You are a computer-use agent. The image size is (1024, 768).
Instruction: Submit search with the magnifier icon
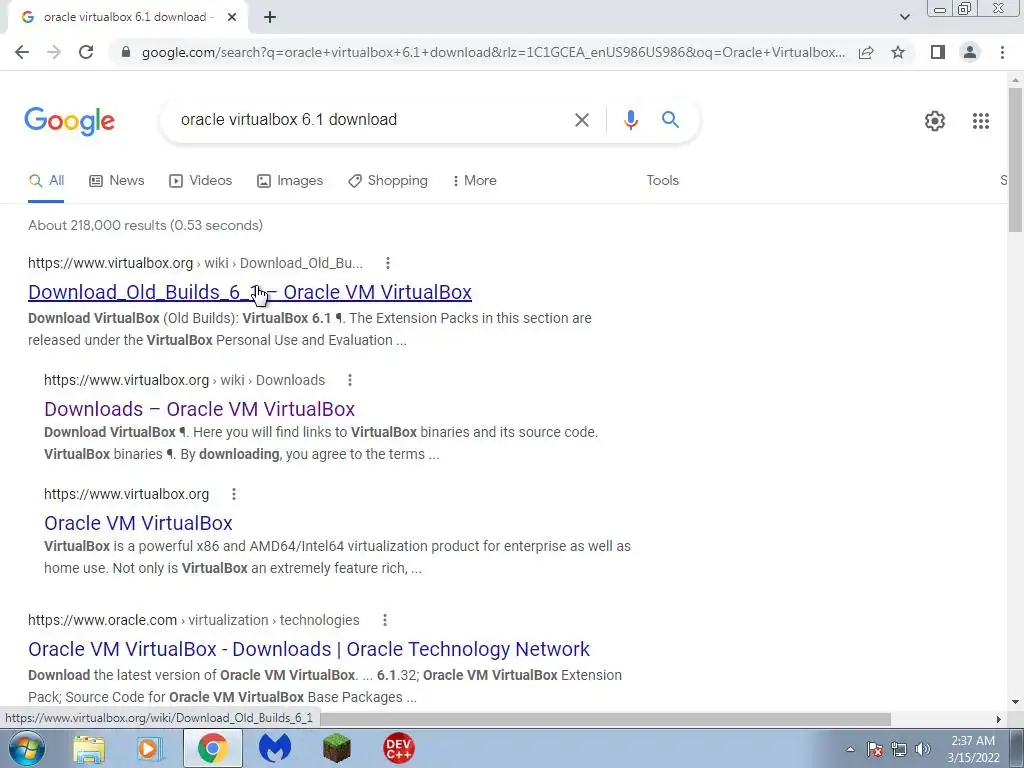tap(670, 120)
